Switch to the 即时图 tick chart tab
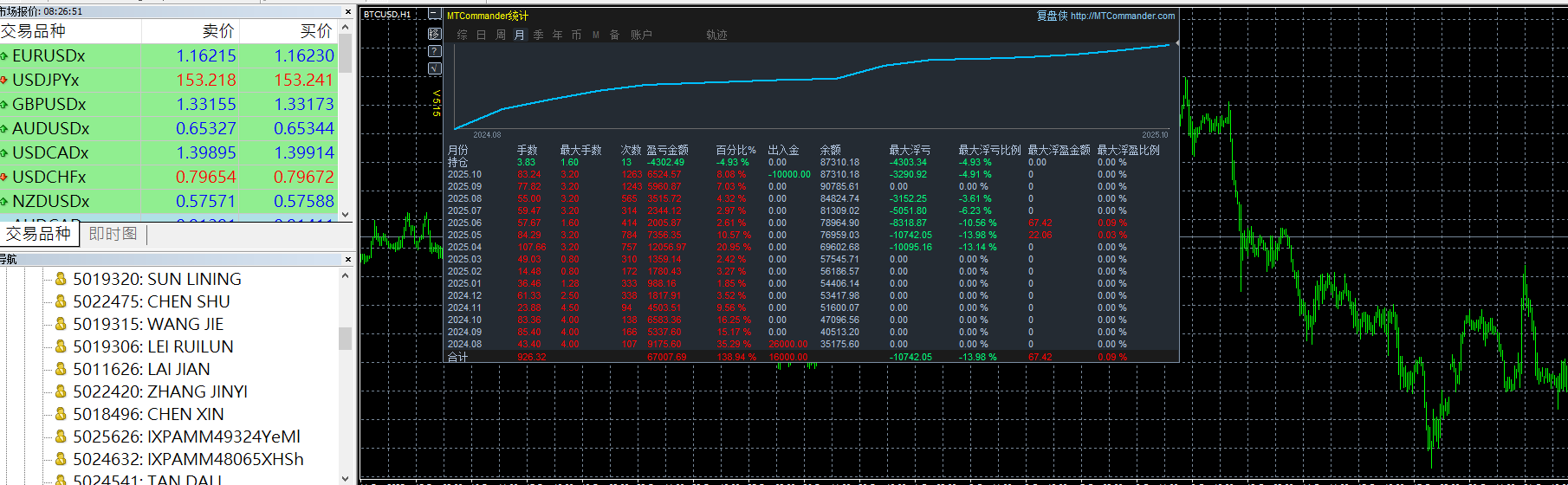The image size is (1568, 485). [113, 234]
